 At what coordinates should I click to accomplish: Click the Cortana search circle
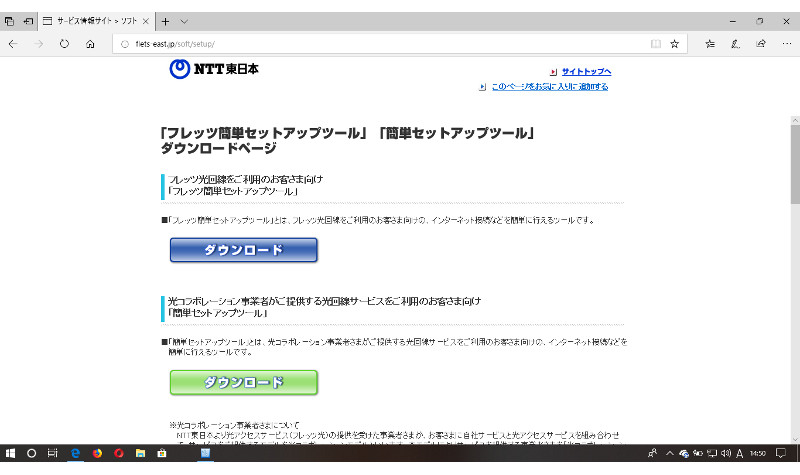click(x=31, y=453)
